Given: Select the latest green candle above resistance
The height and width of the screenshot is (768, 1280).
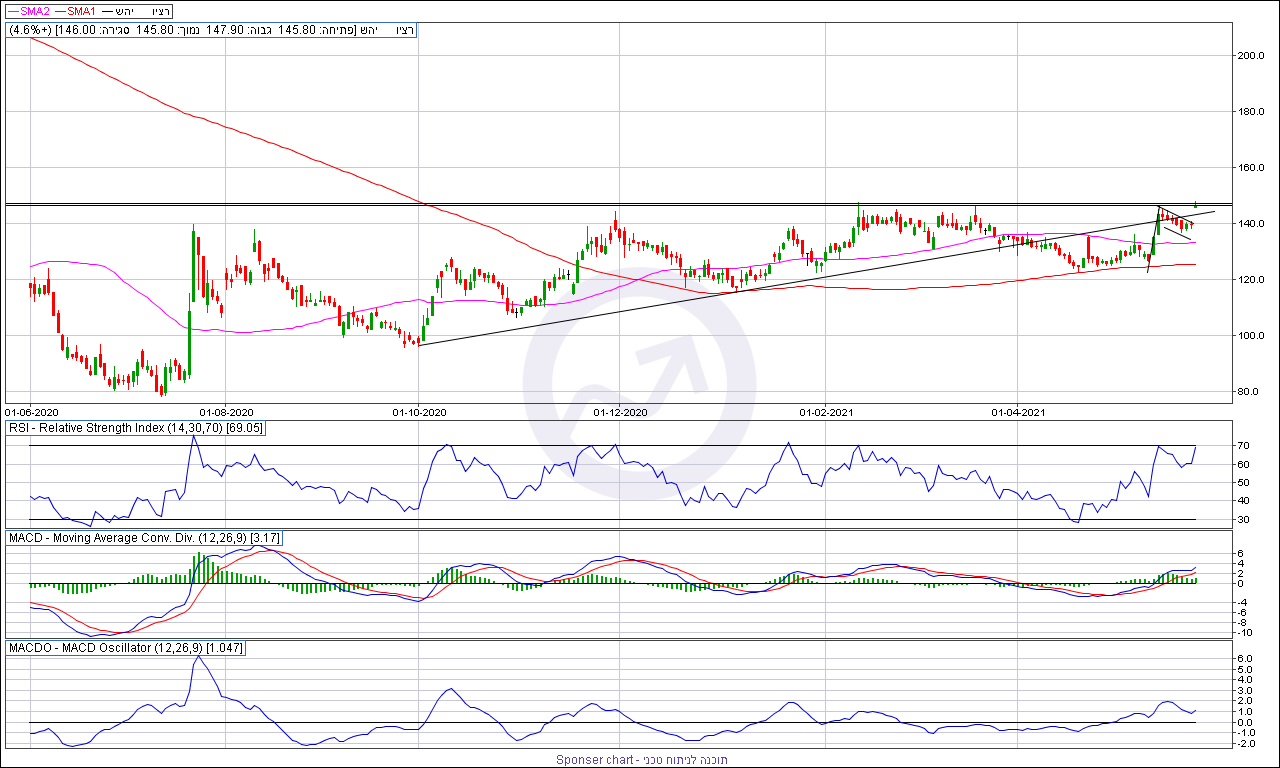Looking at the screenshot, I should point(1196,204).
